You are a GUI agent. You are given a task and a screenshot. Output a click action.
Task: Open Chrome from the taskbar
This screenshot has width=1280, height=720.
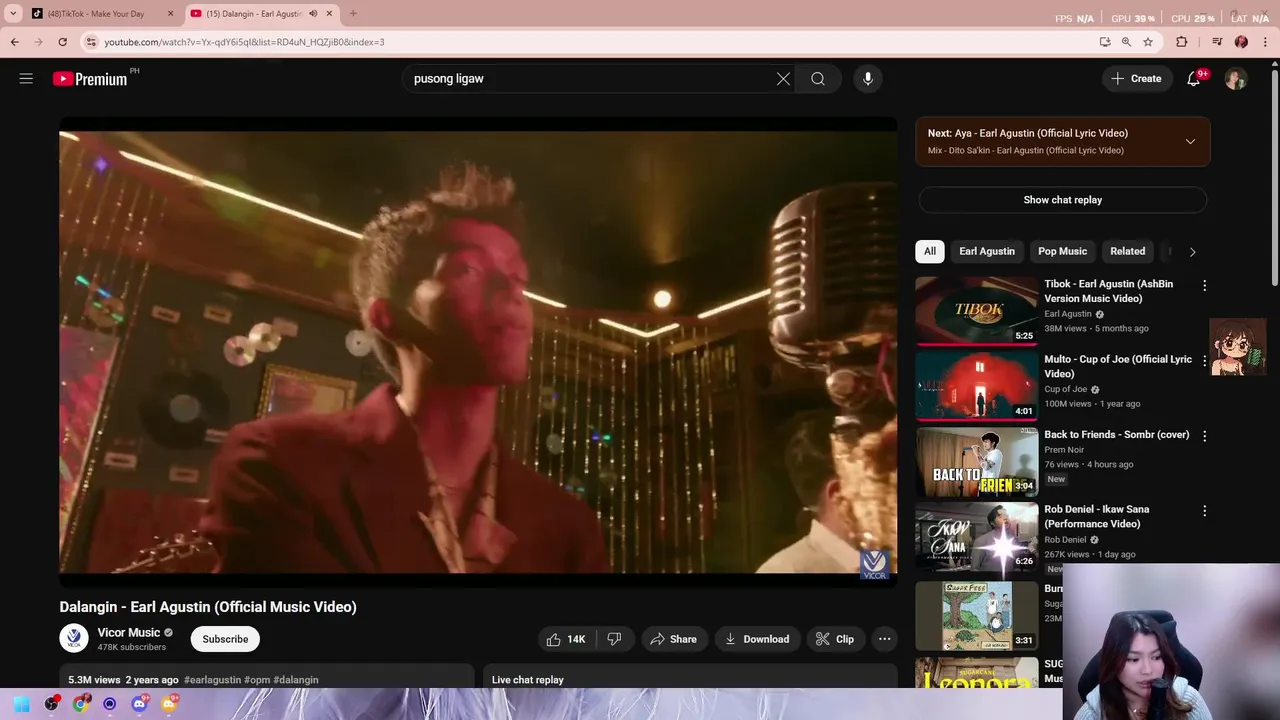[80, 704]
